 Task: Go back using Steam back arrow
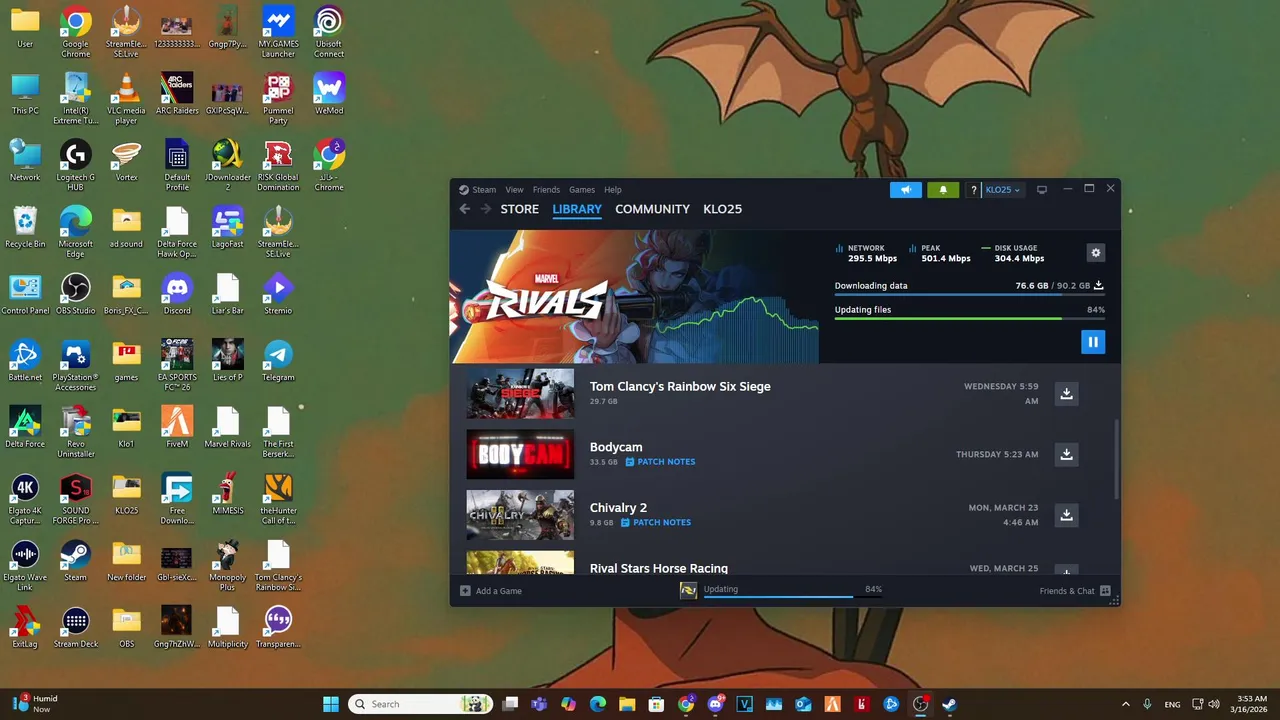(464, 209)
